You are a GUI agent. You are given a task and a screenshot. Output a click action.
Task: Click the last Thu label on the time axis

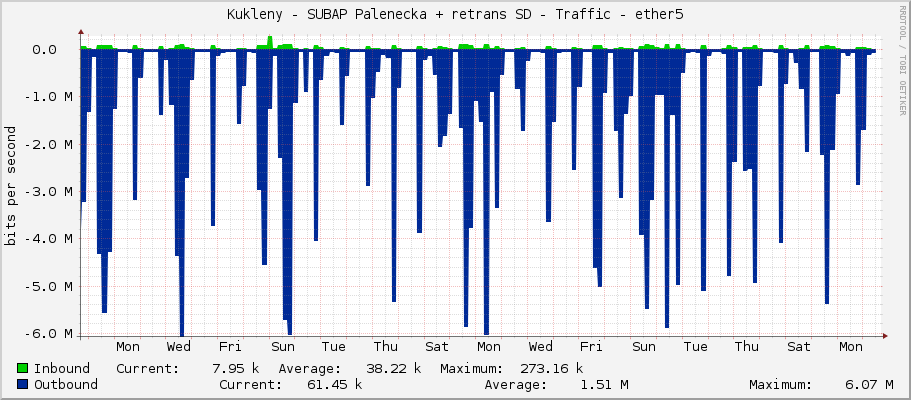coord(747,347)
